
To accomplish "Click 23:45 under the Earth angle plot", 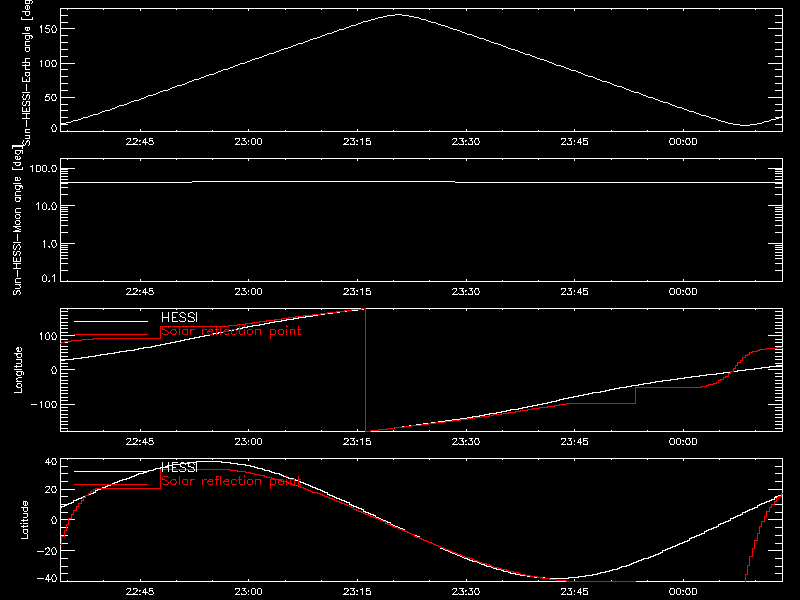I will pos(574,141).
